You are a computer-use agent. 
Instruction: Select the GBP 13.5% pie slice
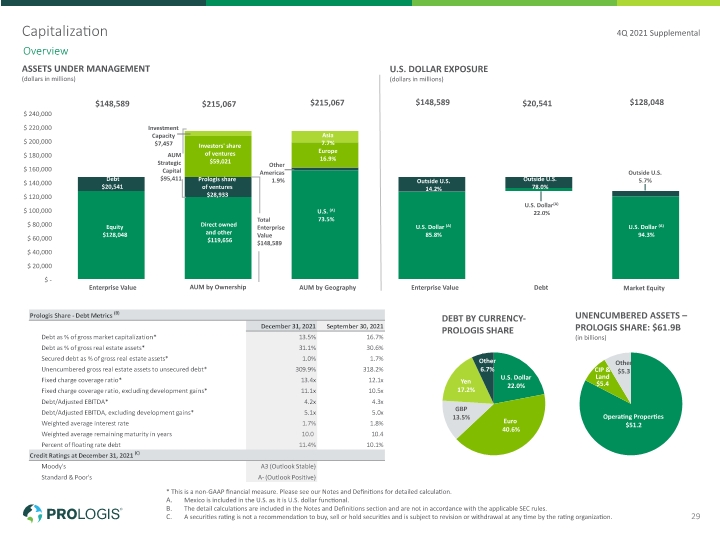coord(461,416)
